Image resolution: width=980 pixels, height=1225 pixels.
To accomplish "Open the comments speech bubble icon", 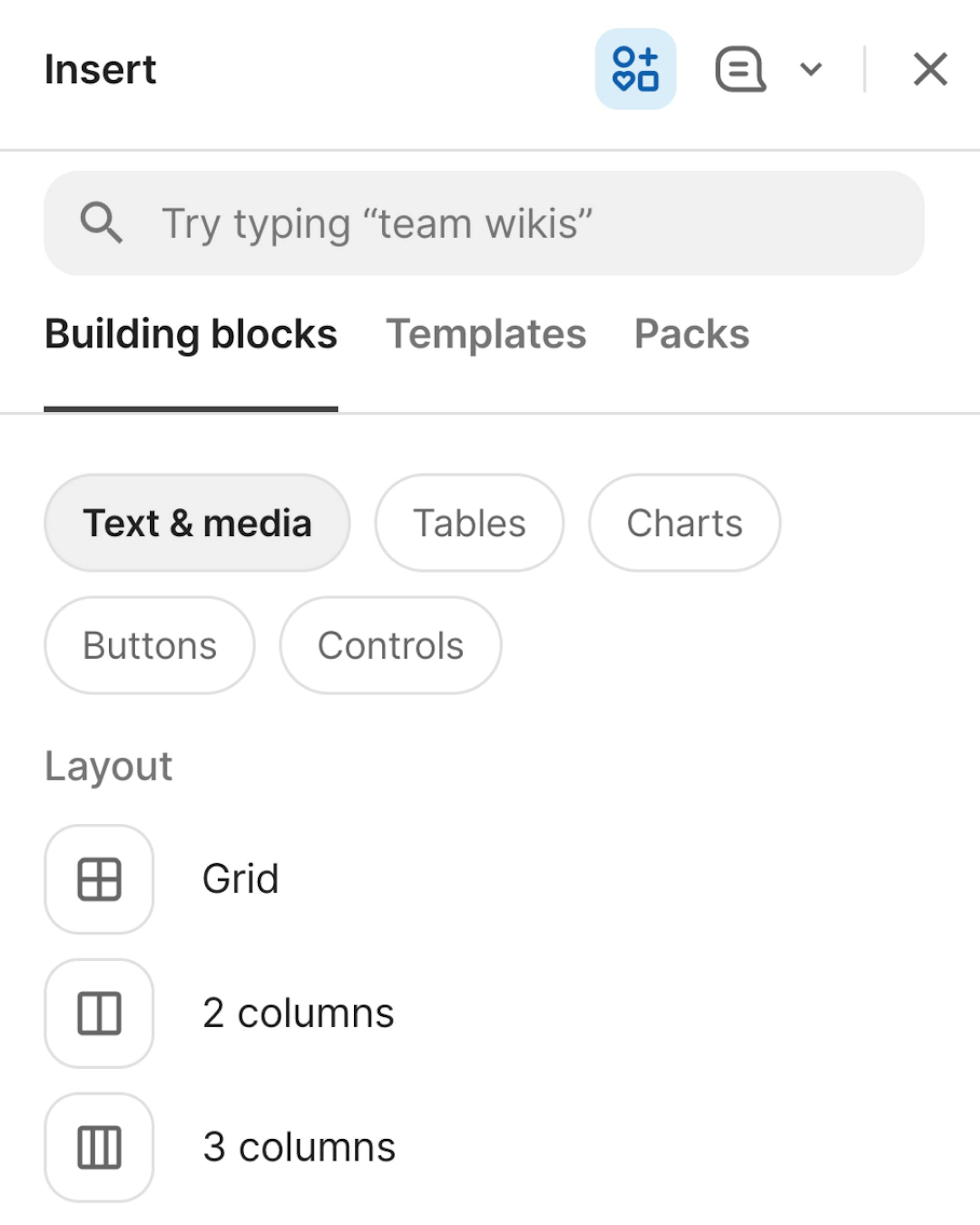I will tap(740, 69).
